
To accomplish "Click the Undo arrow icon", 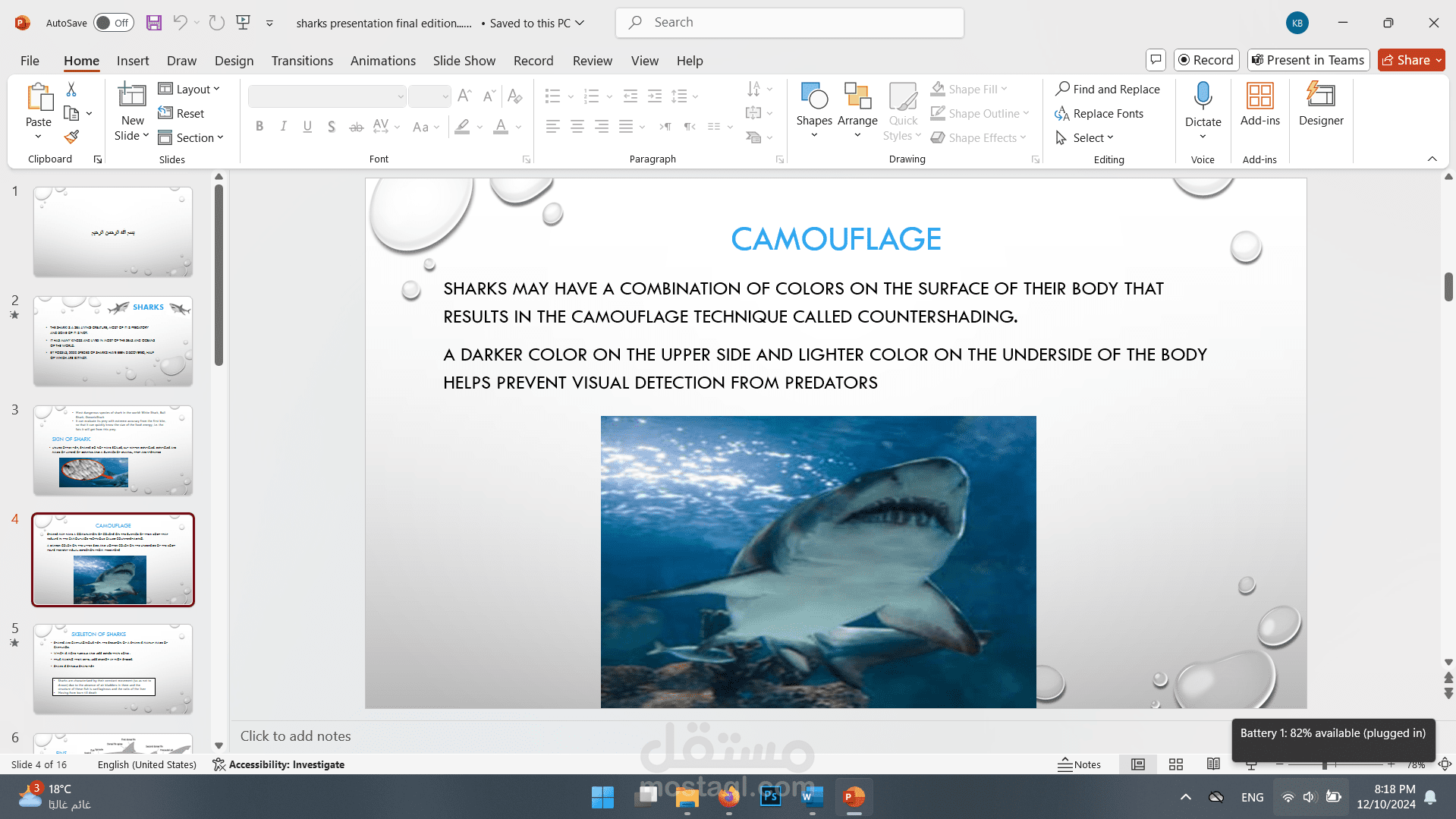I will pyautogui.click(x=180, y=23).
